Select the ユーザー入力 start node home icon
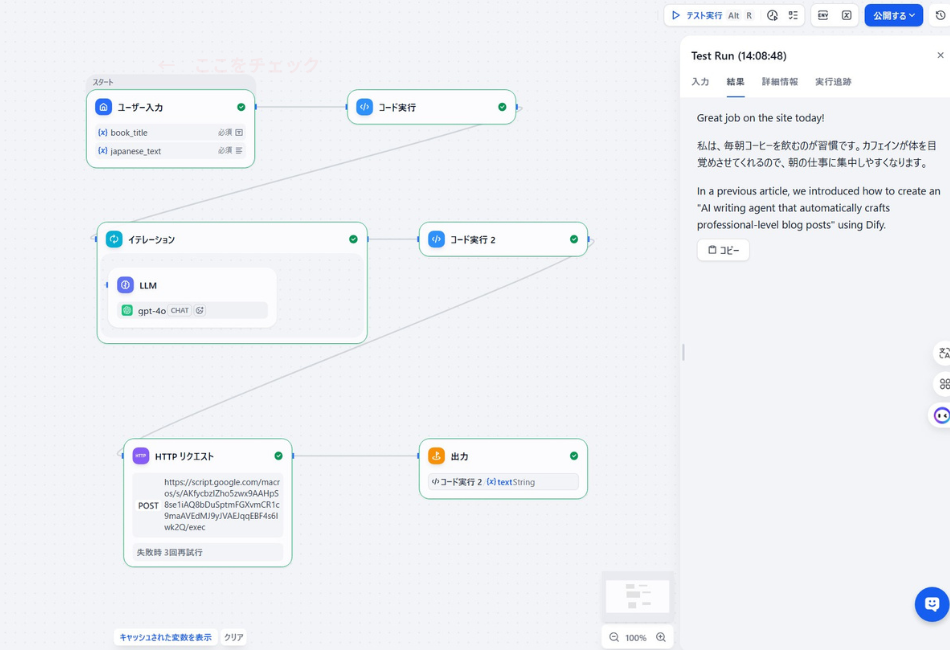The image size is (950, 650). [103, 107]
